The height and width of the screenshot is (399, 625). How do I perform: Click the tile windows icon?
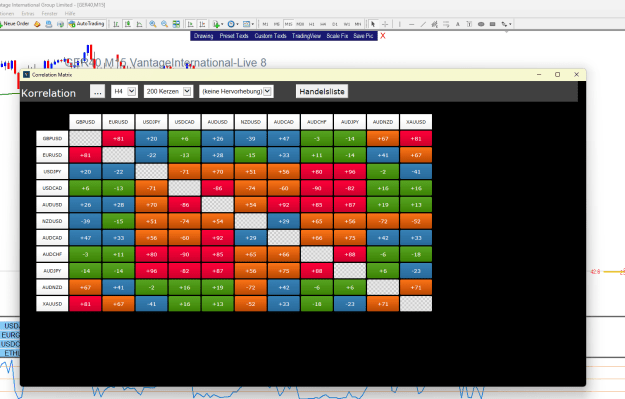176,24
